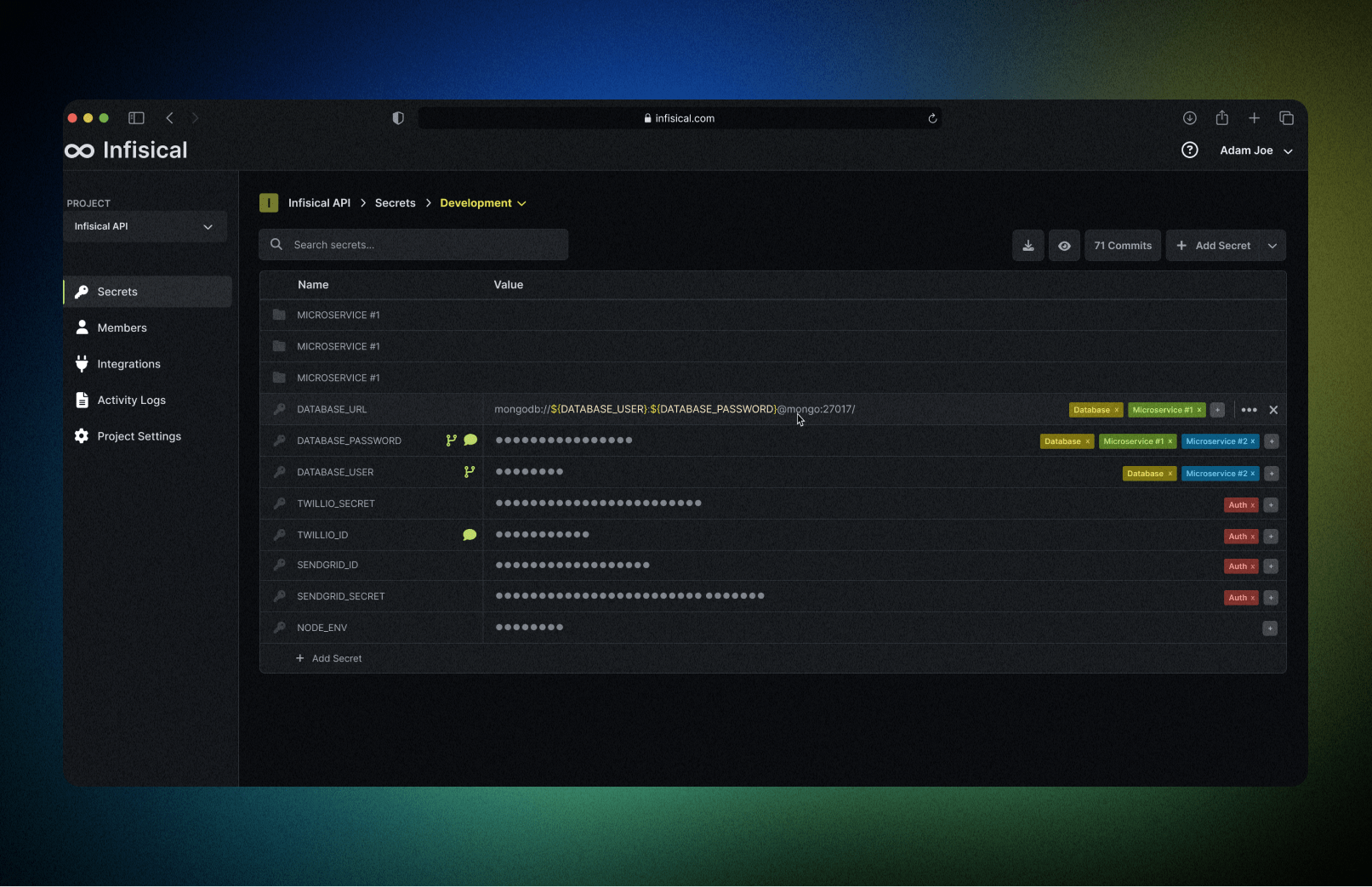This screenshot has height=887, width=1372.
Task: Toggle secret visibility with the eye icon
Action: coord(1064,245)
